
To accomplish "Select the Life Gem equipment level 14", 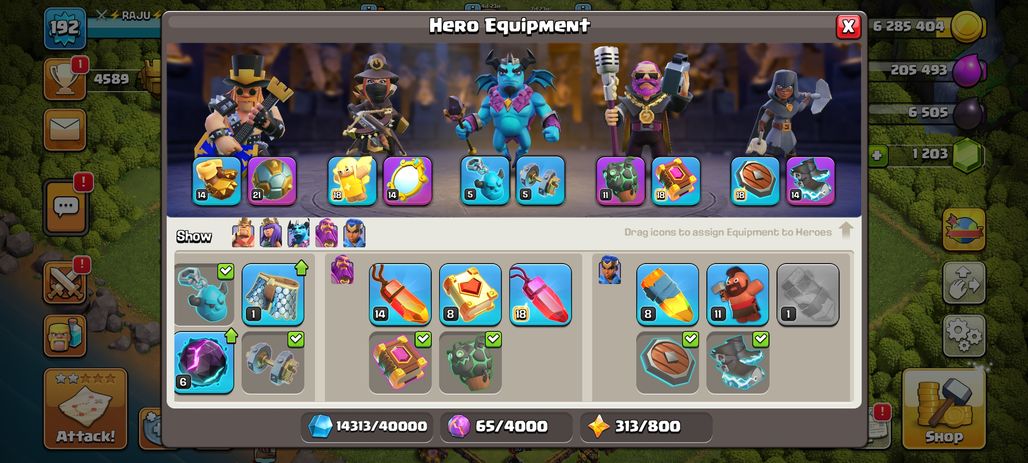I will [x=400, y=294].
